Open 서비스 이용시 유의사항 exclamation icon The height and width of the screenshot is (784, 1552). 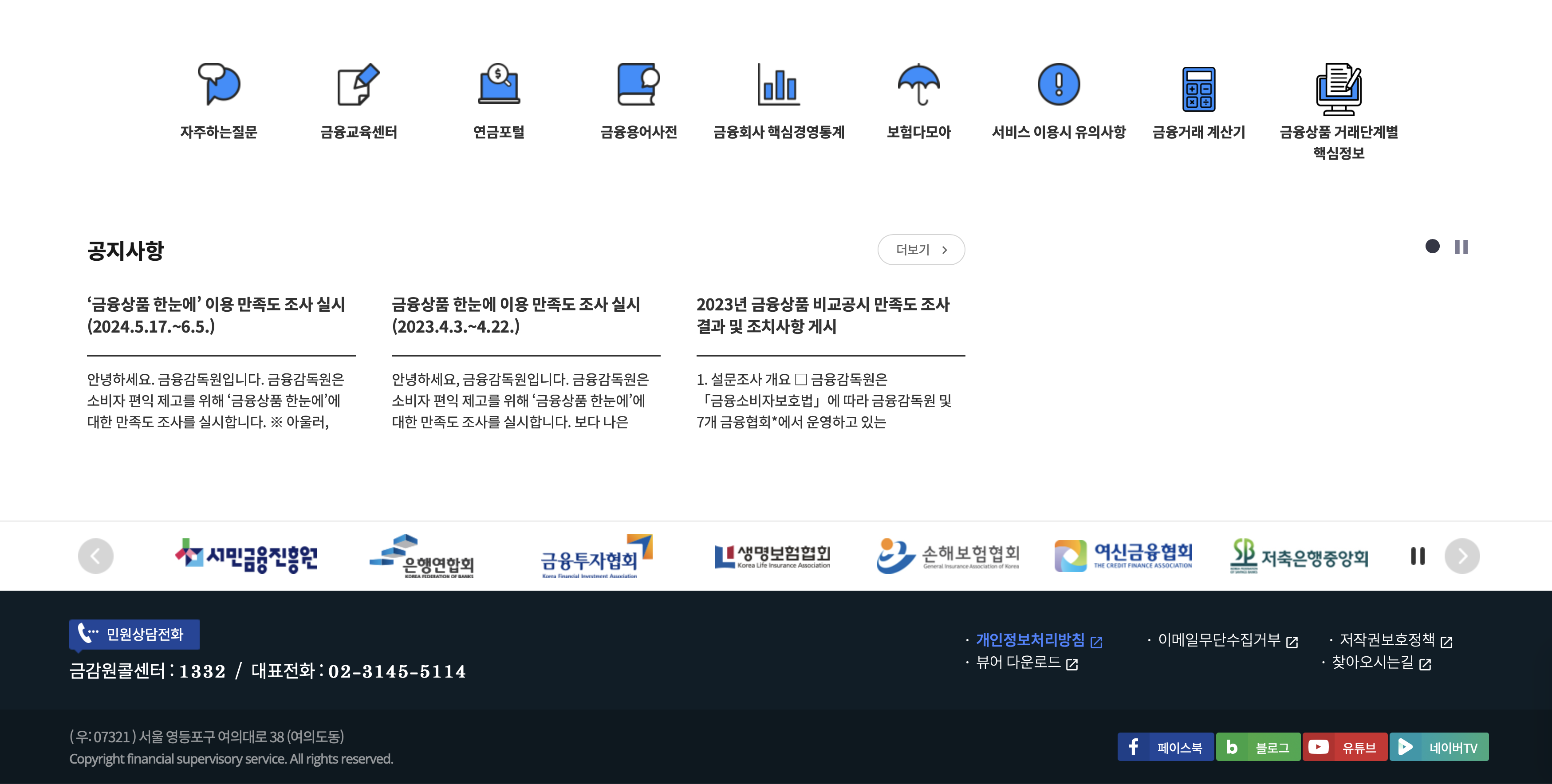[x=1059, y=84]
